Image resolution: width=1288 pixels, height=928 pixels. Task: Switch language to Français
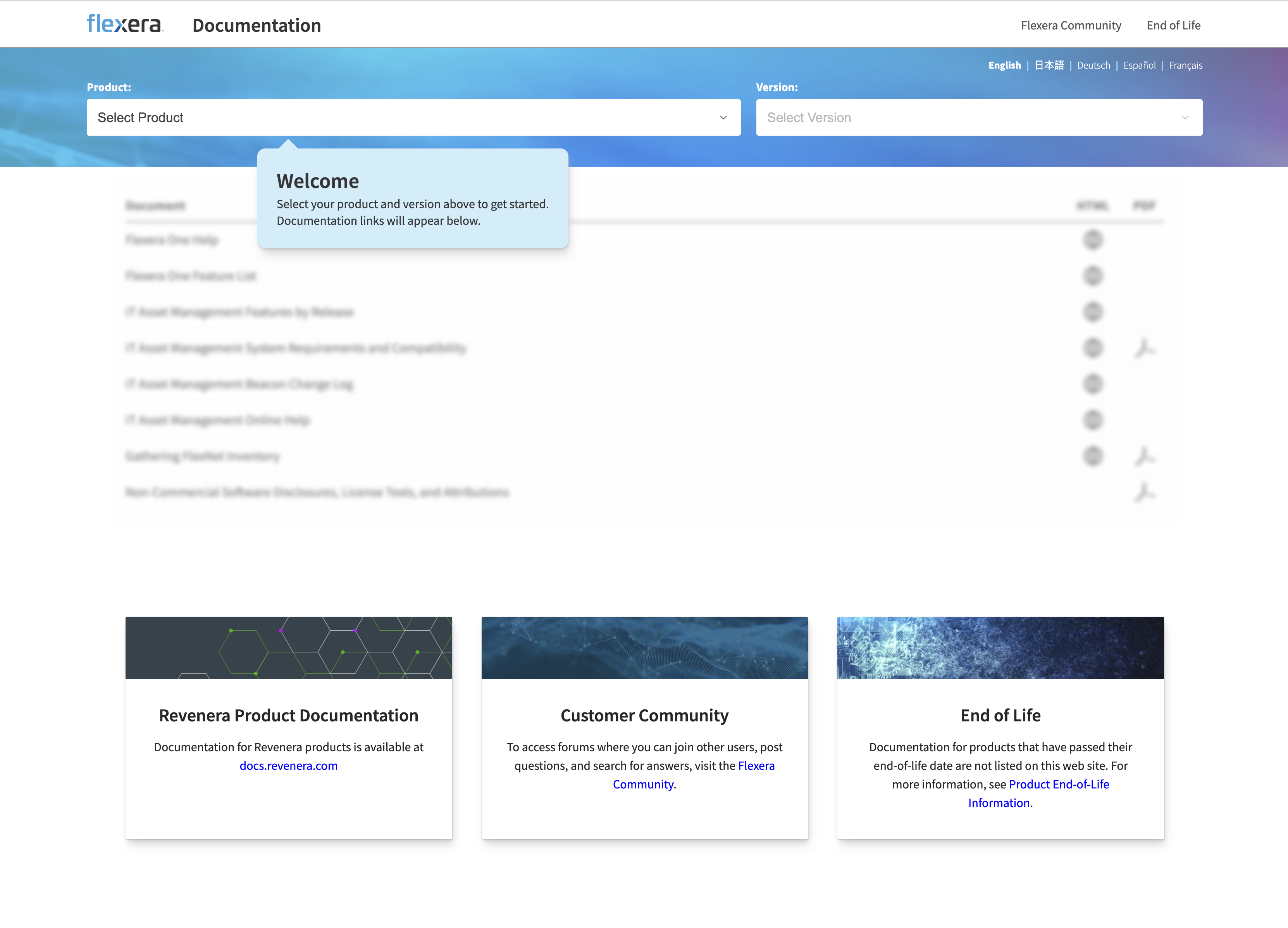[1185, 66]
